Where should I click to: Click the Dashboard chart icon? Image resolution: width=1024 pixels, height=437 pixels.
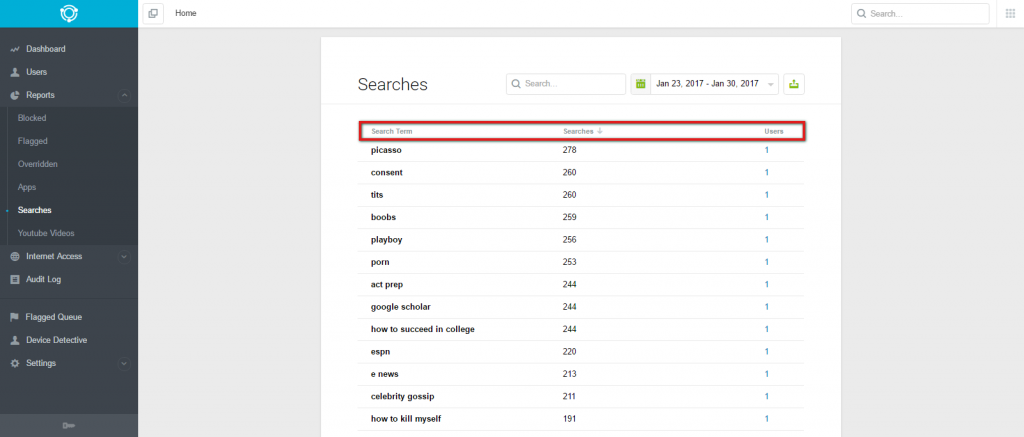[x=14, y=49]
